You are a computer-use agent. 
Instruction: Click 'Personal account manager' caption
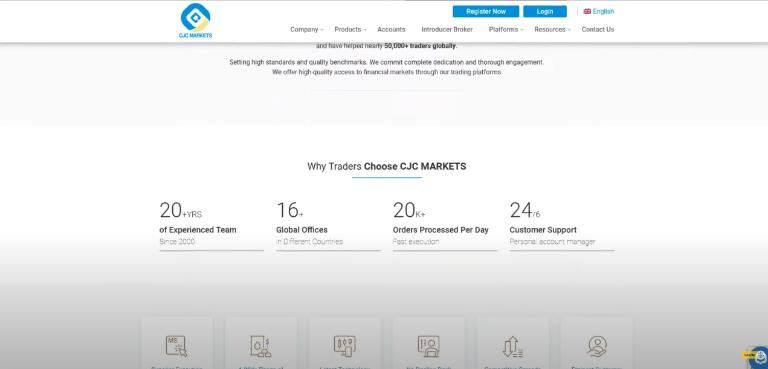click(x=552, y=242)
